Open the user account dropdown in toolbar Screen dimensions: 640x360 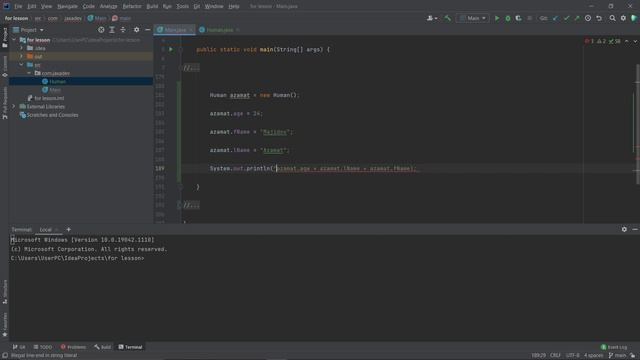coord(432,18)
